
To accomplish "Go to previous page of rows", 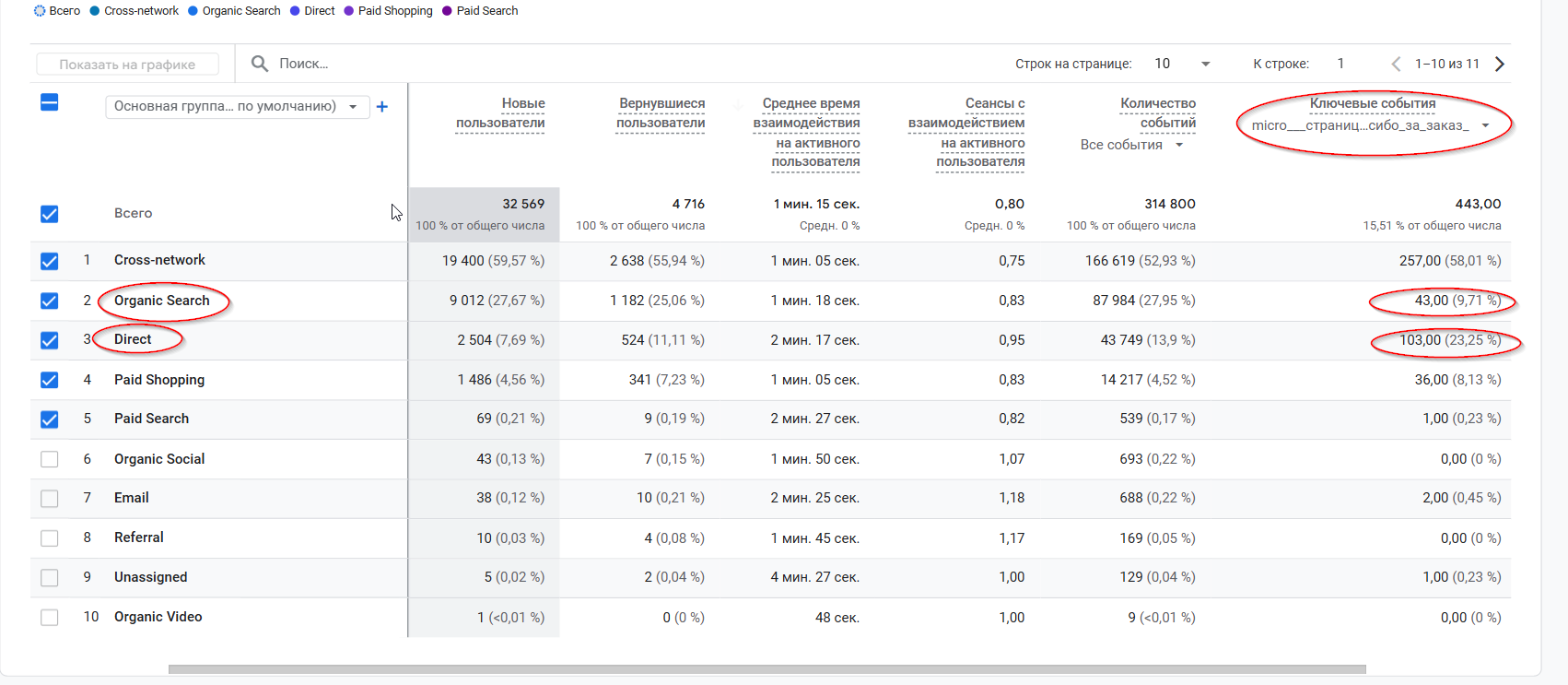I will [1396, 64].
